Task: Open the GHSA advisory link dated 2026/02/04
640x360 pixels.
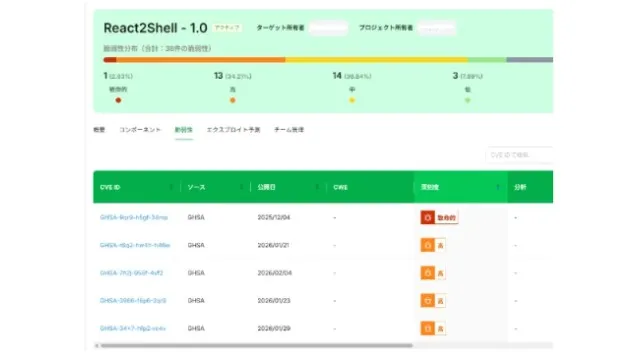Action: (x=131, y=273)
